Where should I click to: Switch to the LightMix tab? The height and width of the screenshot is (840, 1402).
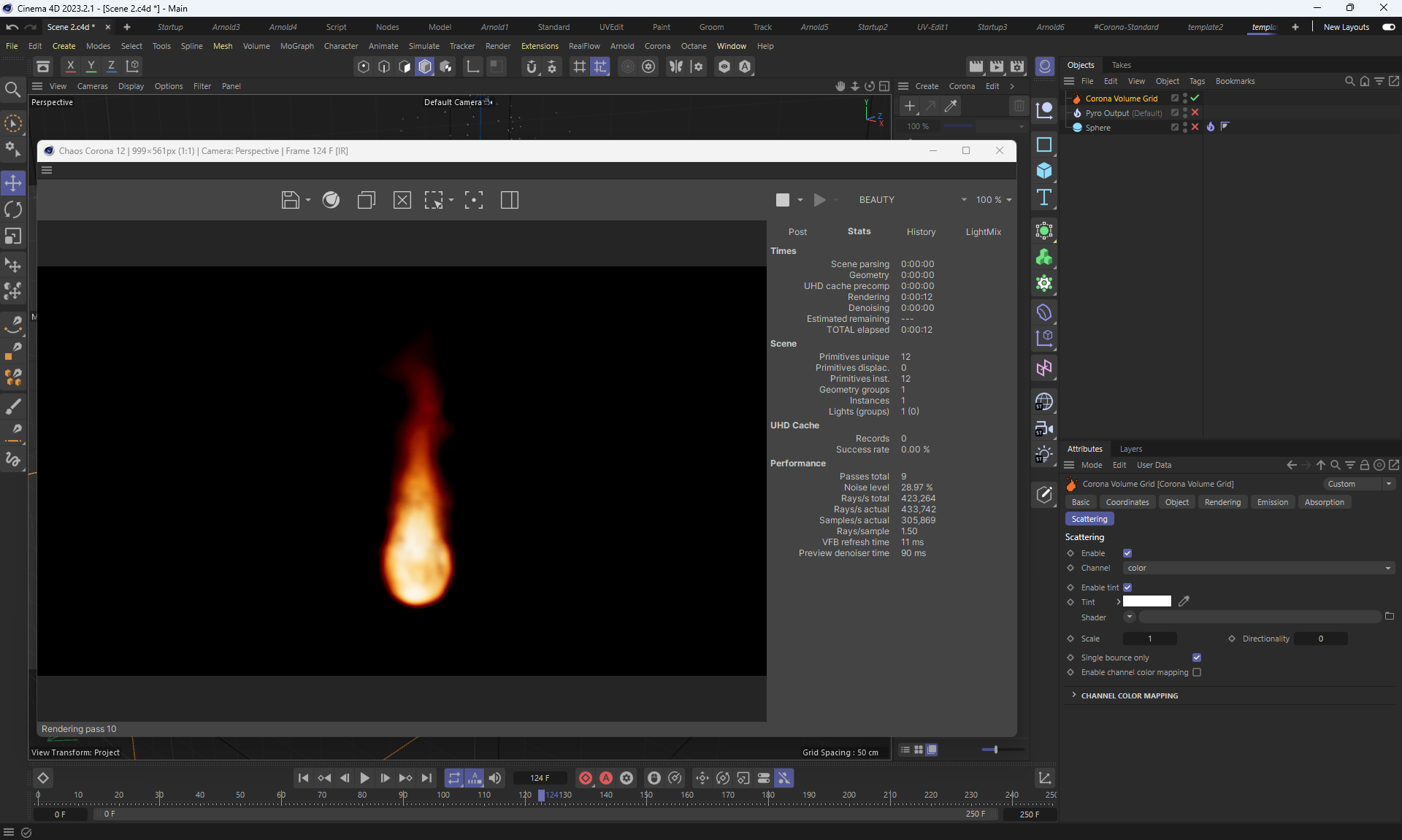click(983, 232)
